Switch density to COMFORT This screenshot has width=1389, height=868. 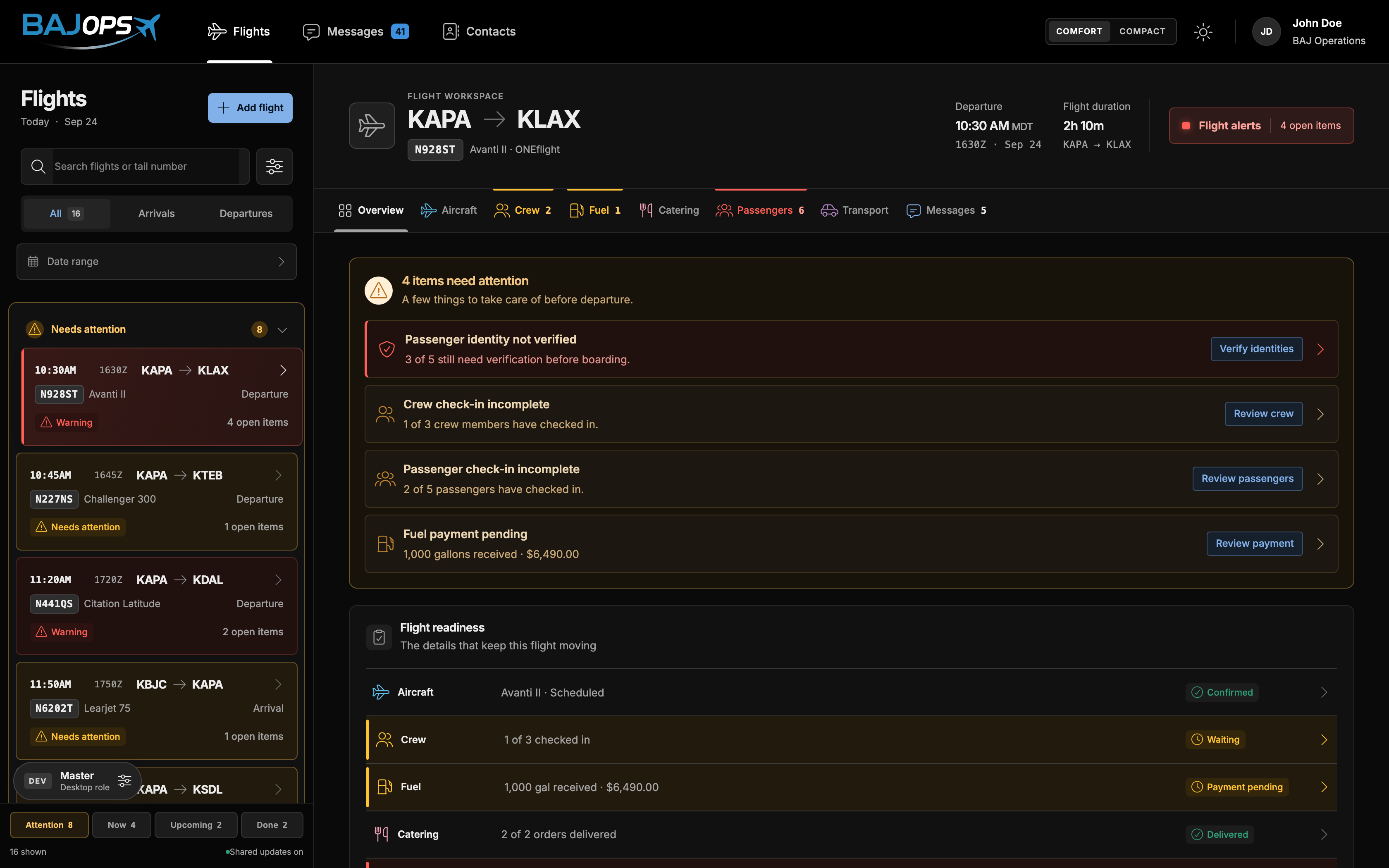(x=1079, y=31)
